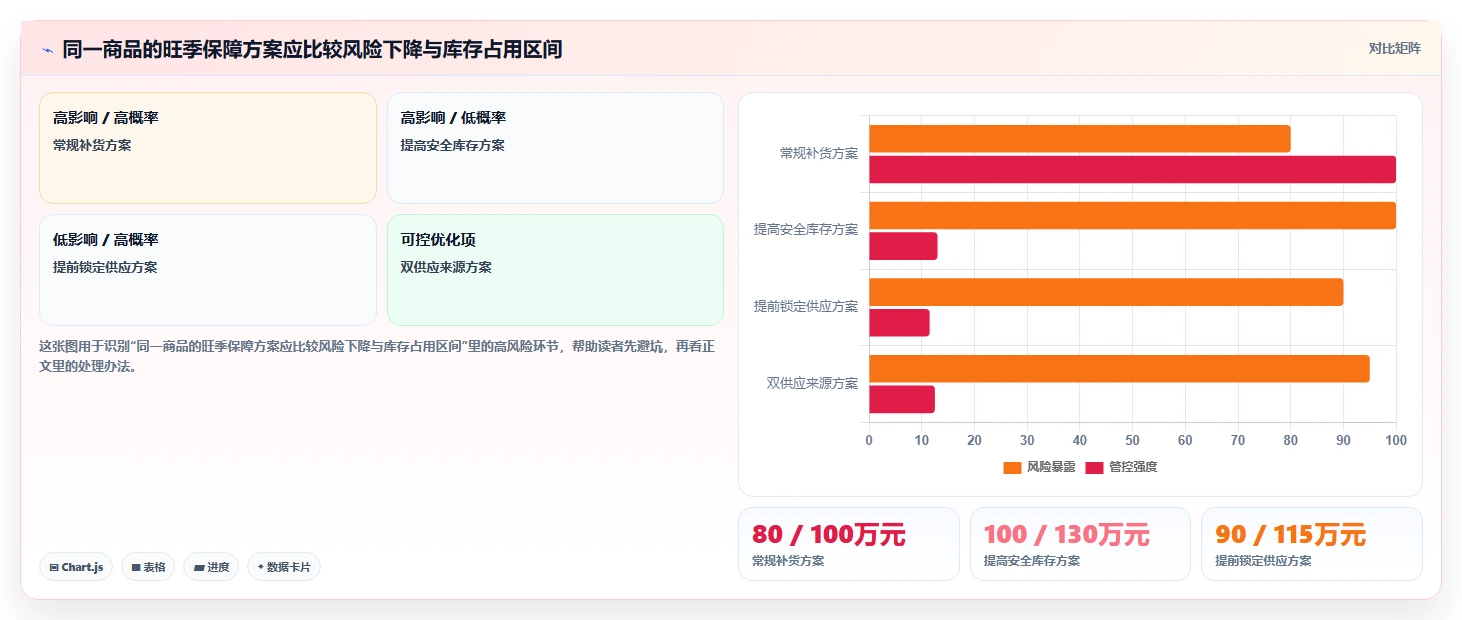
Task: Click the 提高安全库存方案 text in the matrix card
Action: pos(453,145)
